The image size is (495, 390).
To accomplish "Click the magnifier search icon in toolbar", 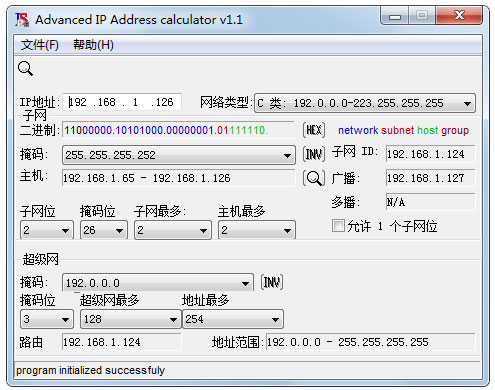I will pyautogui.click(x=25, y=69).
